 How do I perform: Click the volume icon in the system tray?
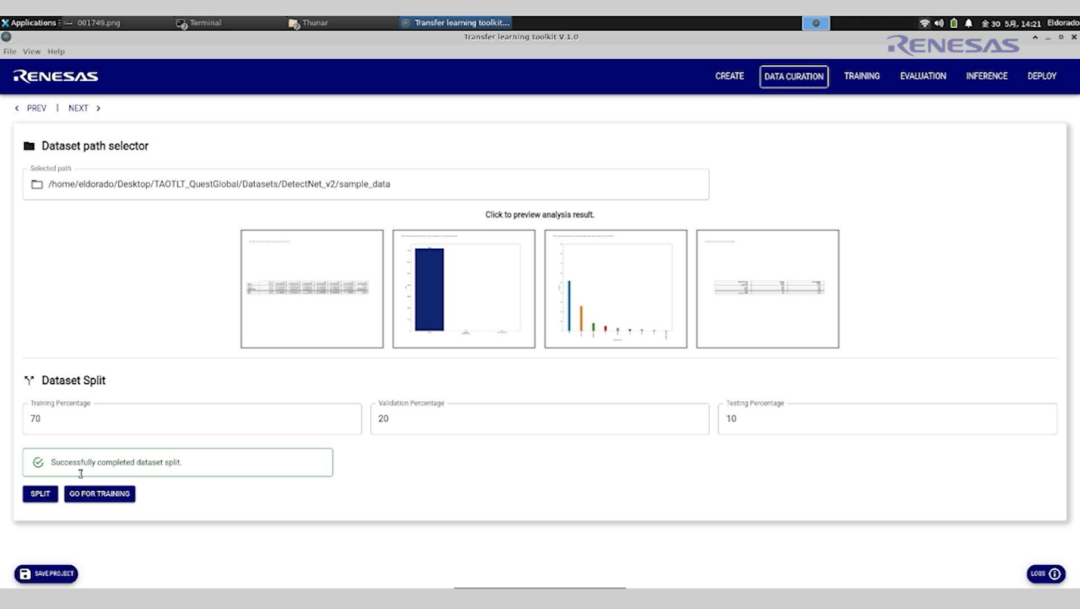point(939,23)
